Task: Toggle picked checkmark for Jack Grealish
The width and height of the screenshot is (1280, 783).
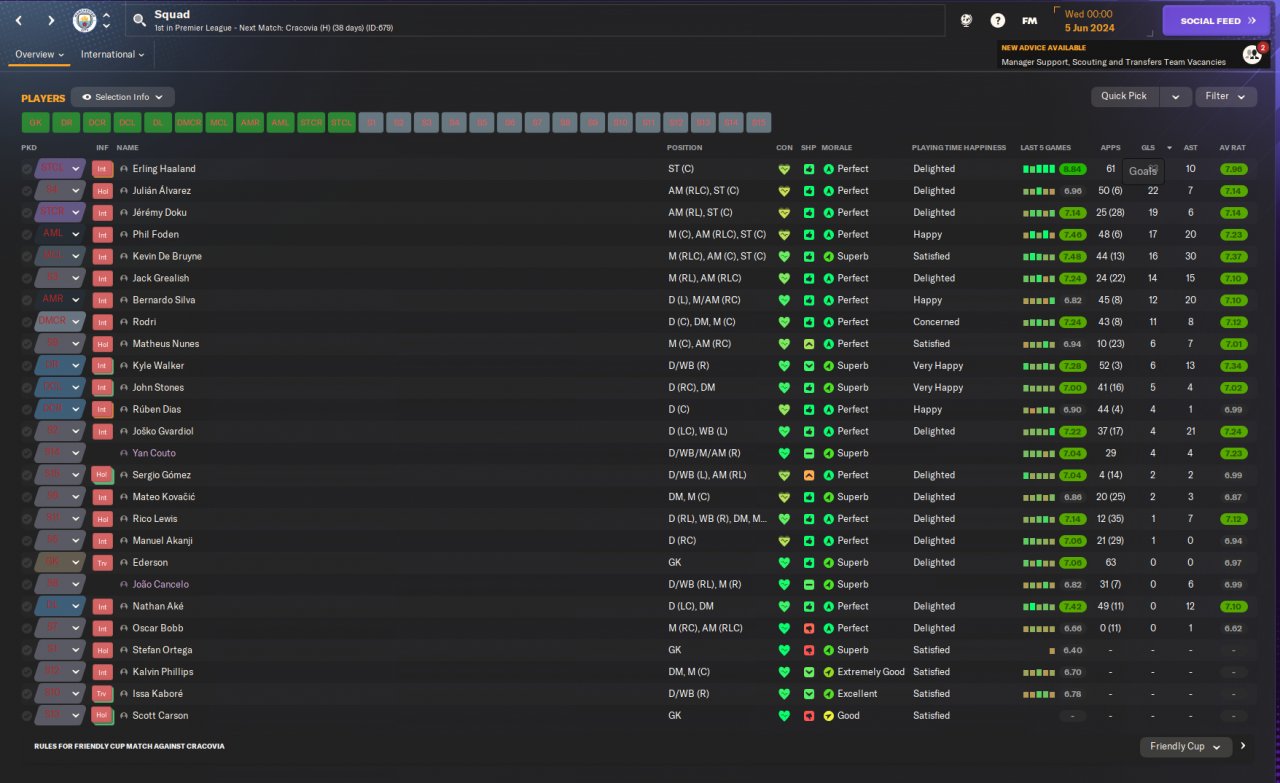Action: (27, 279)
